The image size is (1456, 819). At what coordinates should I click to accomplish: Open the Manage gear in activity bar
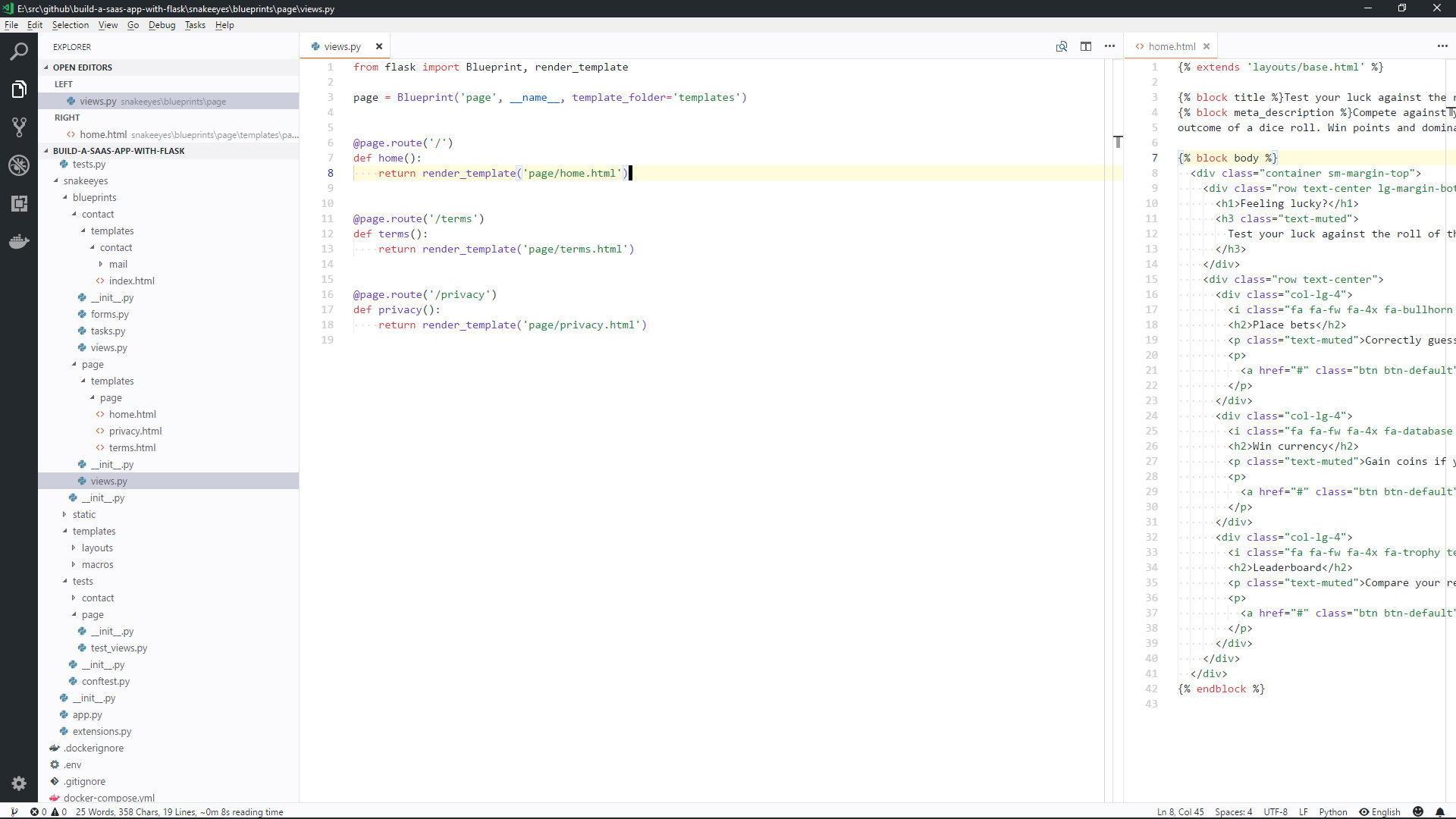tap(19, 783)
